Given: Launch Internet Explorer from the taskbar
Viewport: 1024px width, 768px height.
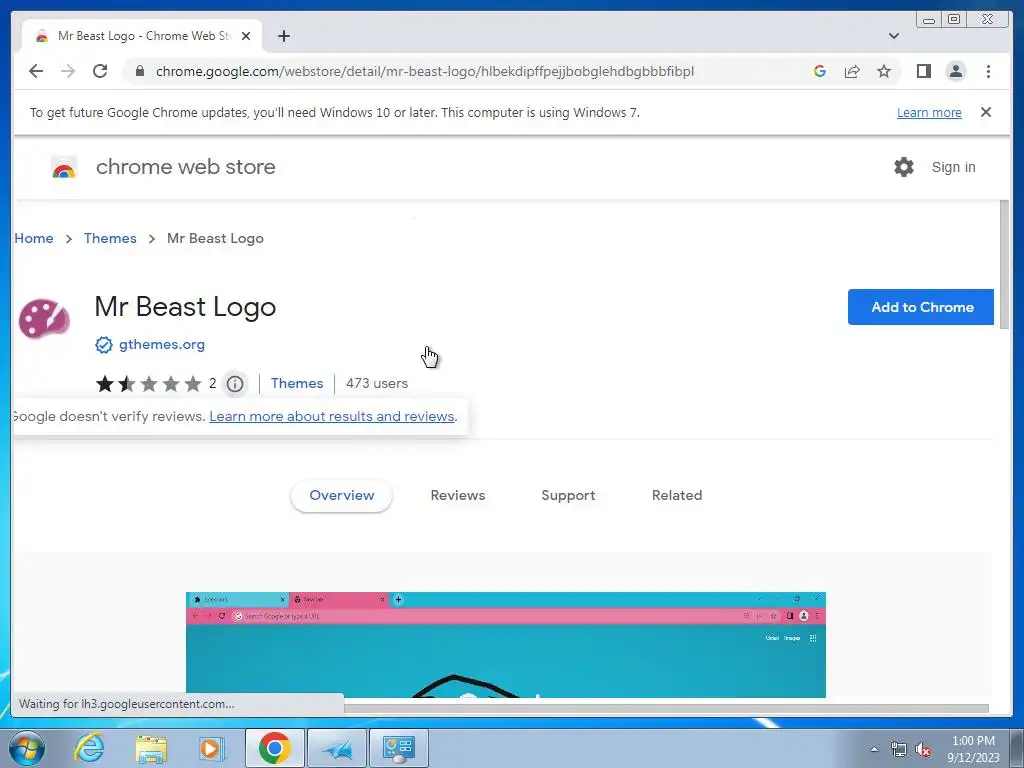Looking at the screenshot, I should [89, 748].
